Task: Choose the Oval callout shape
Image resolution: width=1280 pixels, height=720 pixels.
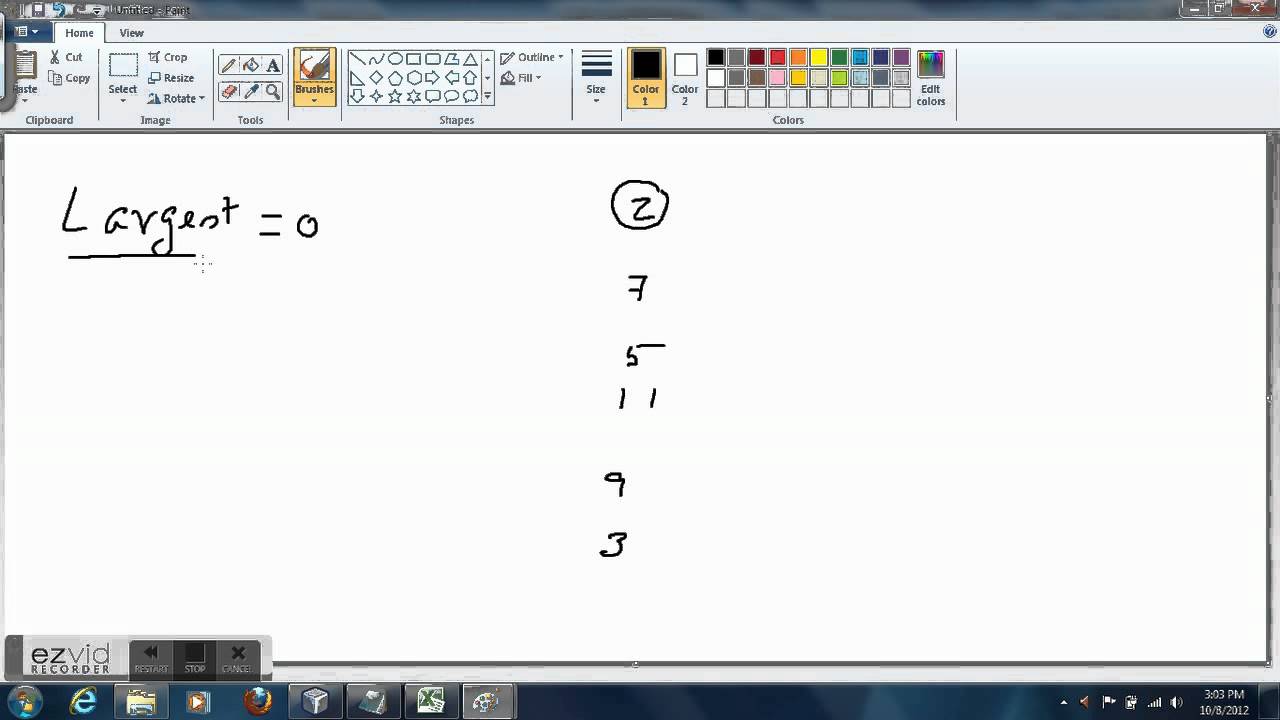Action: pyautogui.click(x=452, y=97)
